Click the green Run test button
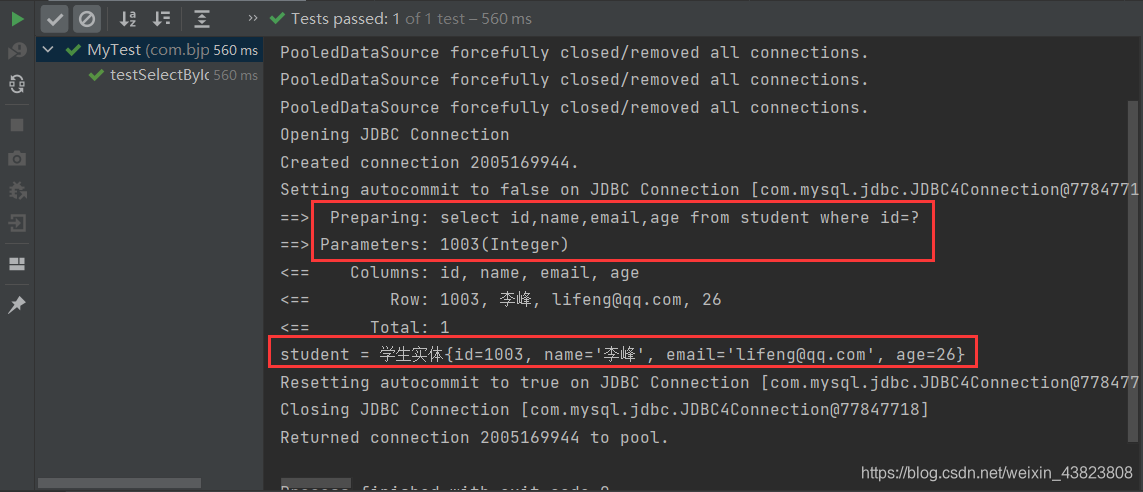This screenshot has width=1143, height=492. coord(17,18)
